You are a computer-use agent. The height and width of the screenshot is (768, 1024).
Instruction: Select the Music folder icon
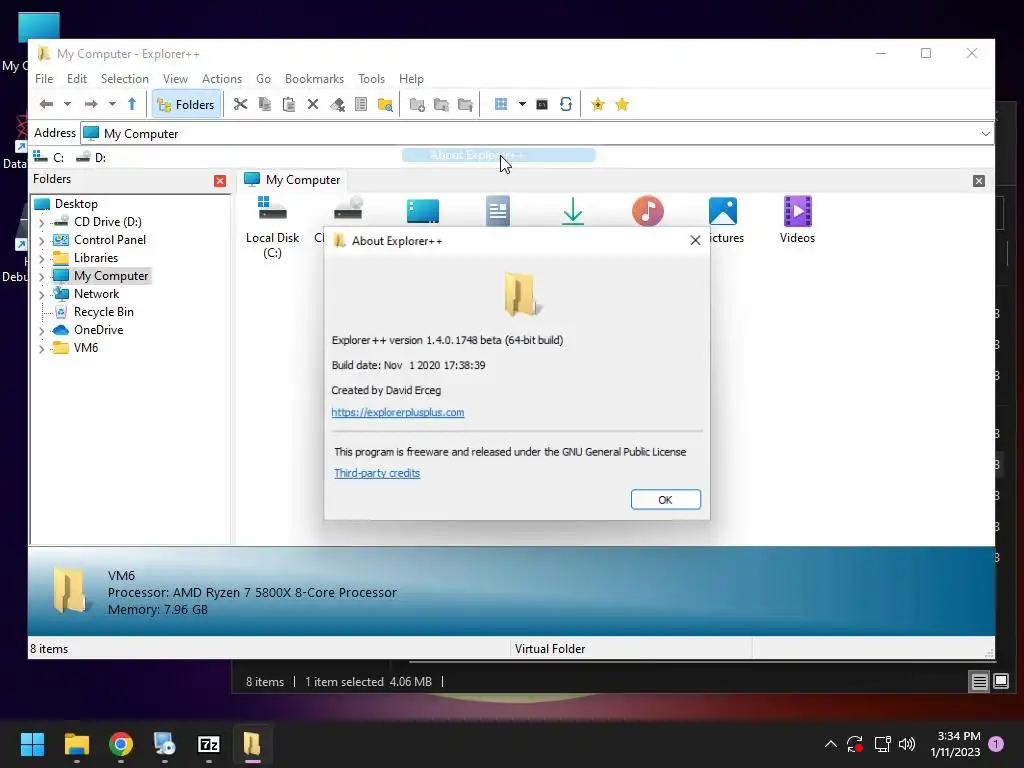pyautogui.click(x=648, y=210)
